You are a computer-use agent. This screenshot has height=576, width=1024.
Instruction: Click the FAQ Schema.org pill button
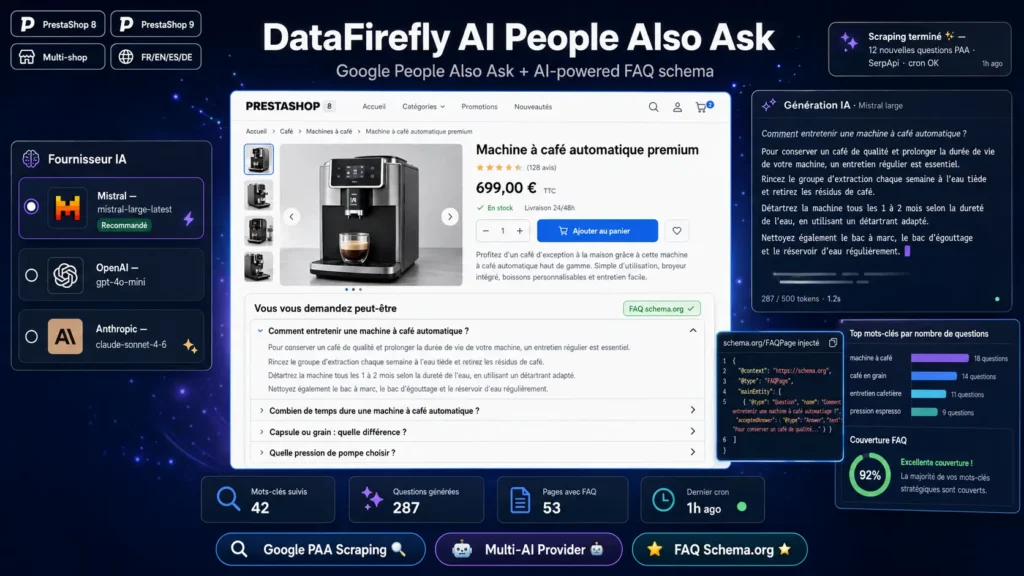click(x=720, y=549)
